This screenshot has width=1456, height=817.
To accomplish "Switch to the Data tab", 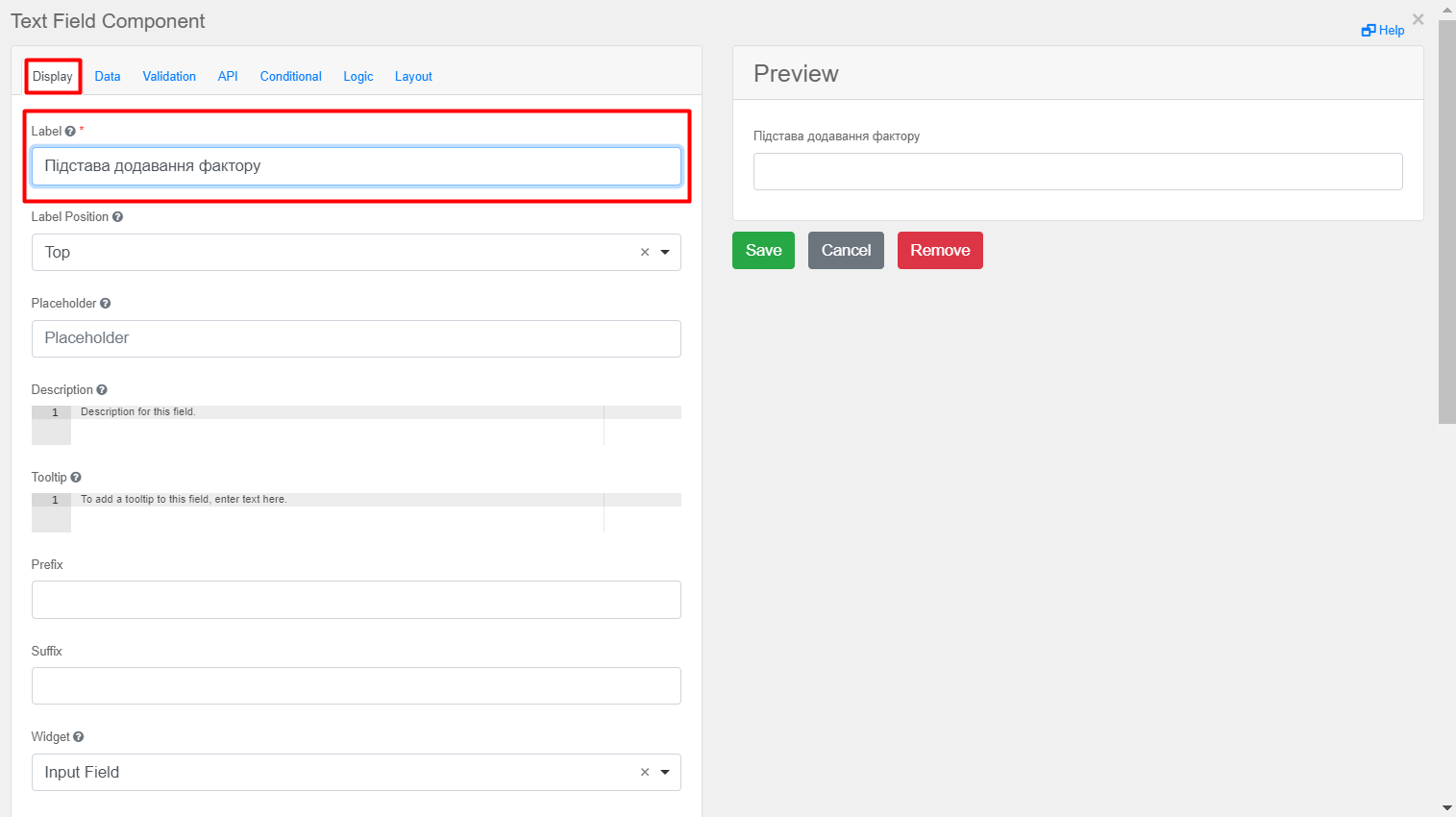I will click(x=108, y=77).
